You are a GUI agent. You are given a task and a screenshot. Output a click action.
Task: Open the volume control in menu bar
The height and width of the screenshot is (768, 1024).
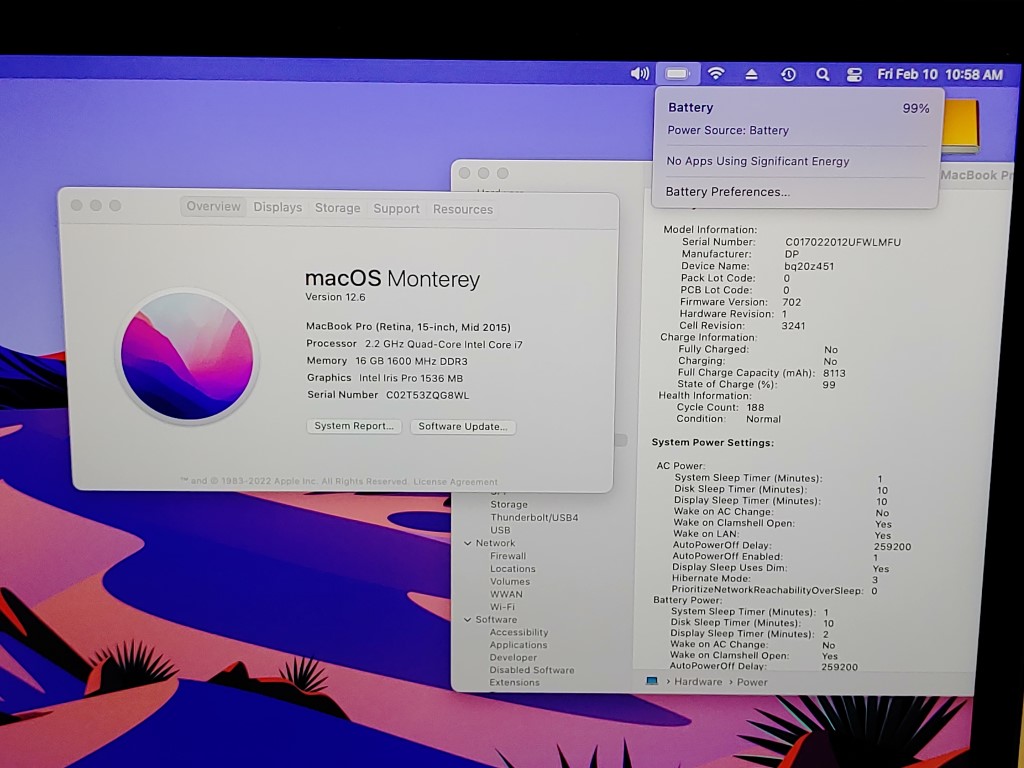pyautogui.click(x=639, y=74)
